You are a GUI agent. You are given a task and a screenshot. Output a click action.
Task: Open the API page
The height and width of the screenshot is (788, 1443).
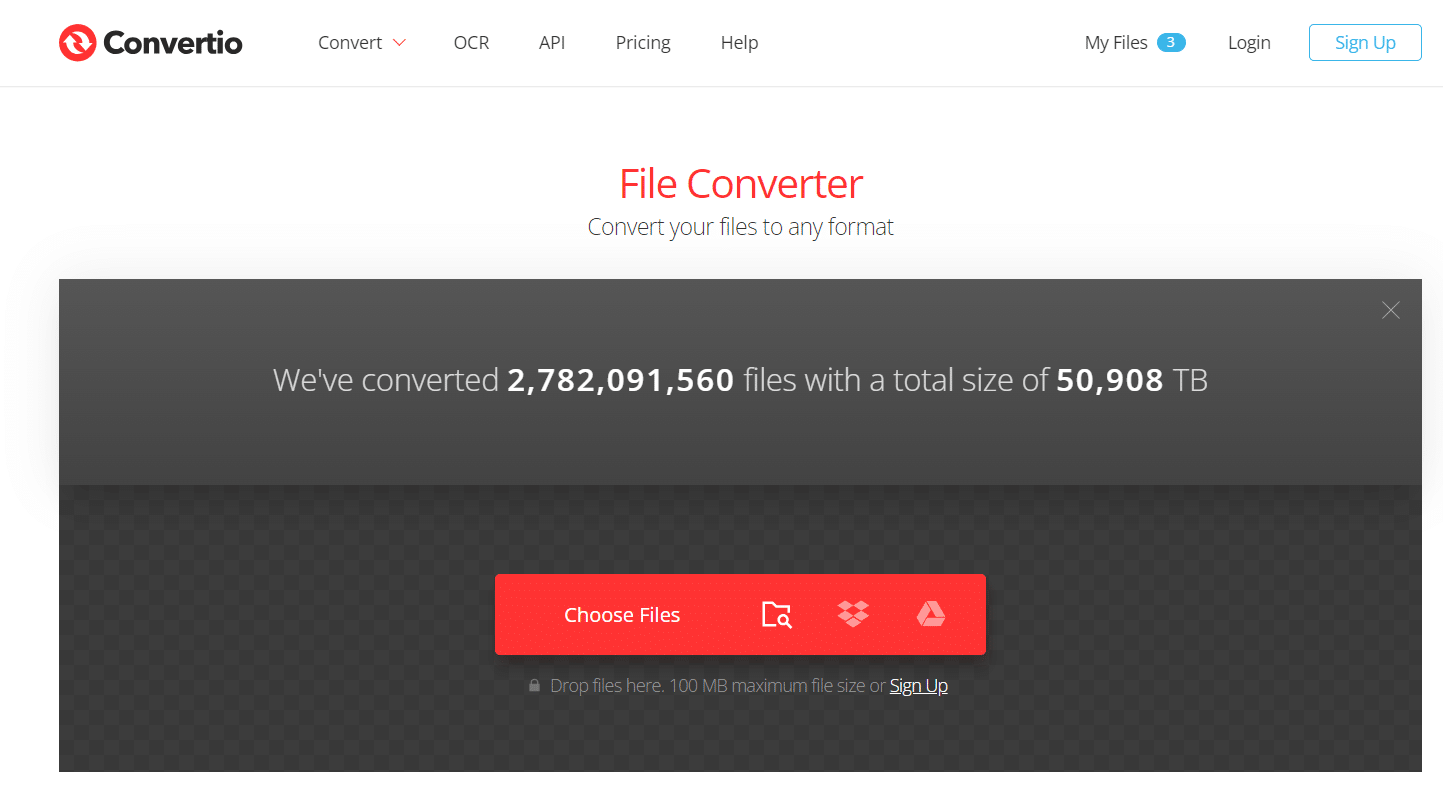point(552,43)
